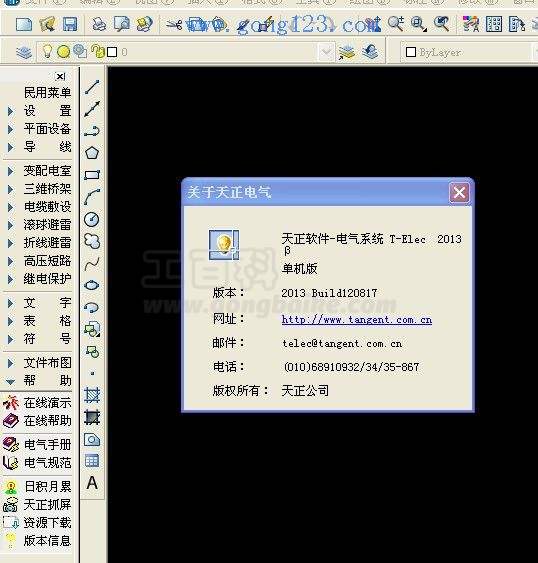Click 在线演示 under help menu
538x563 pixels.
(x=47, y=403)
